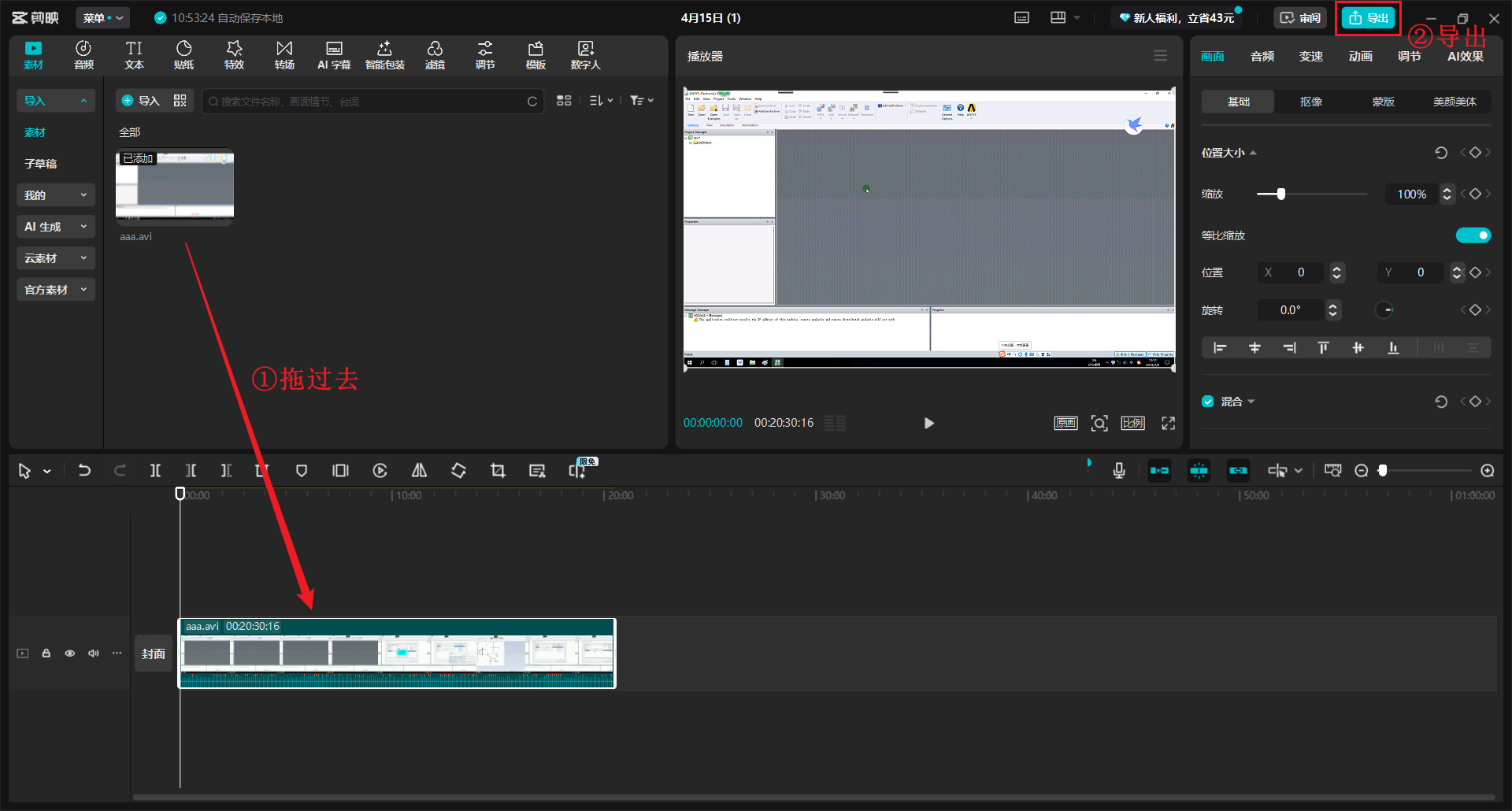Screen dimensions: 1512x811
Task: Switch to the AI效果 tab
Action: 1465,56
